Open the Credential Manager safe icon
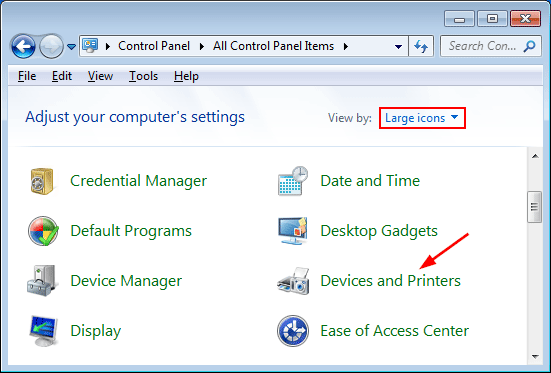551x373 pixels. click(42, 181)
